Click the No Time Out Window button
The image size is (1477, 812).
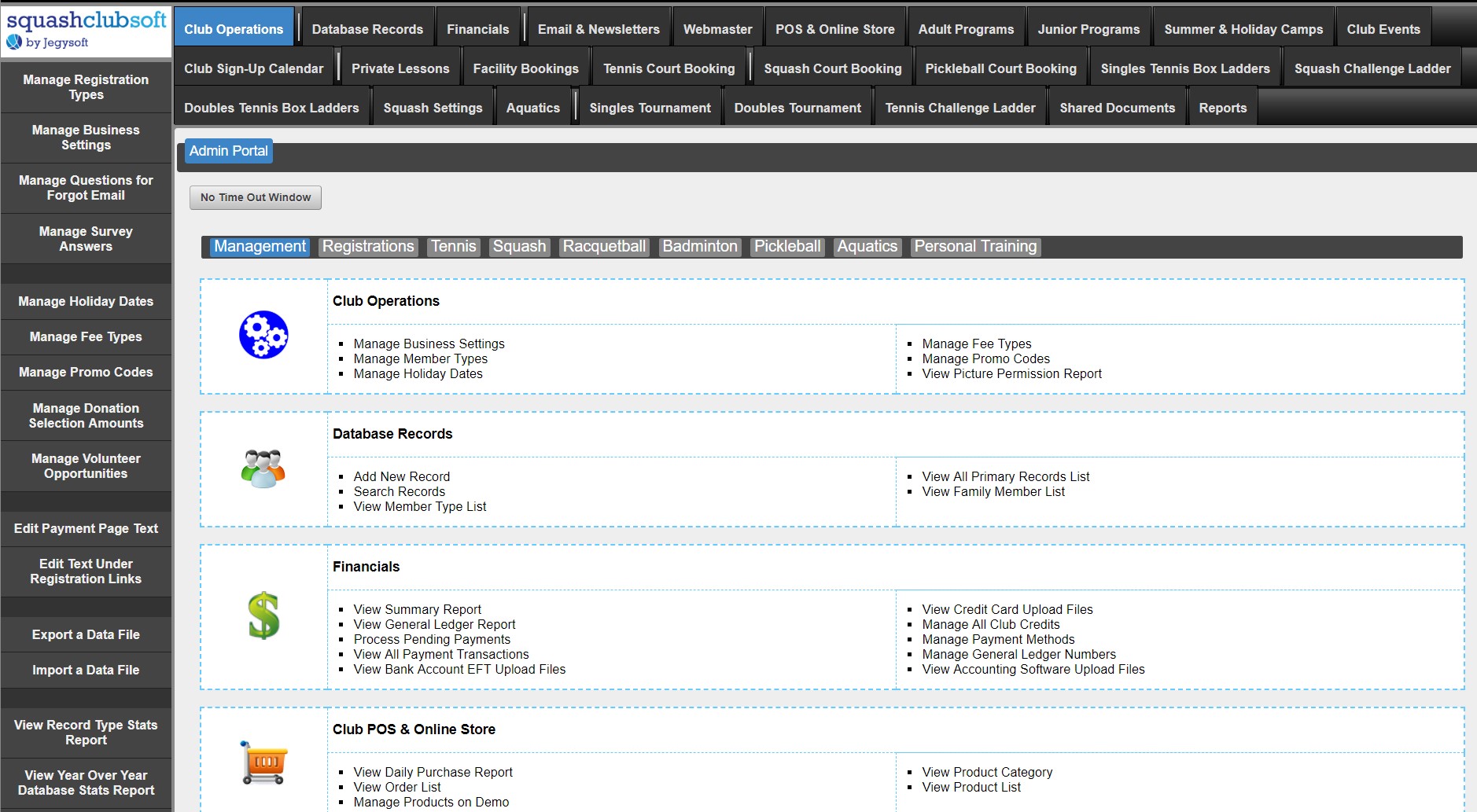[x=256, y=197]
